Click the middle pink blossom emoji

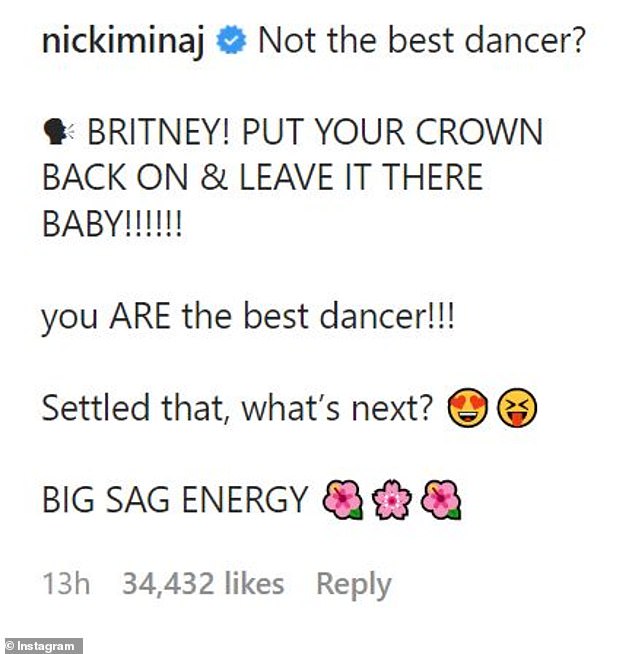tap(392, 501)
